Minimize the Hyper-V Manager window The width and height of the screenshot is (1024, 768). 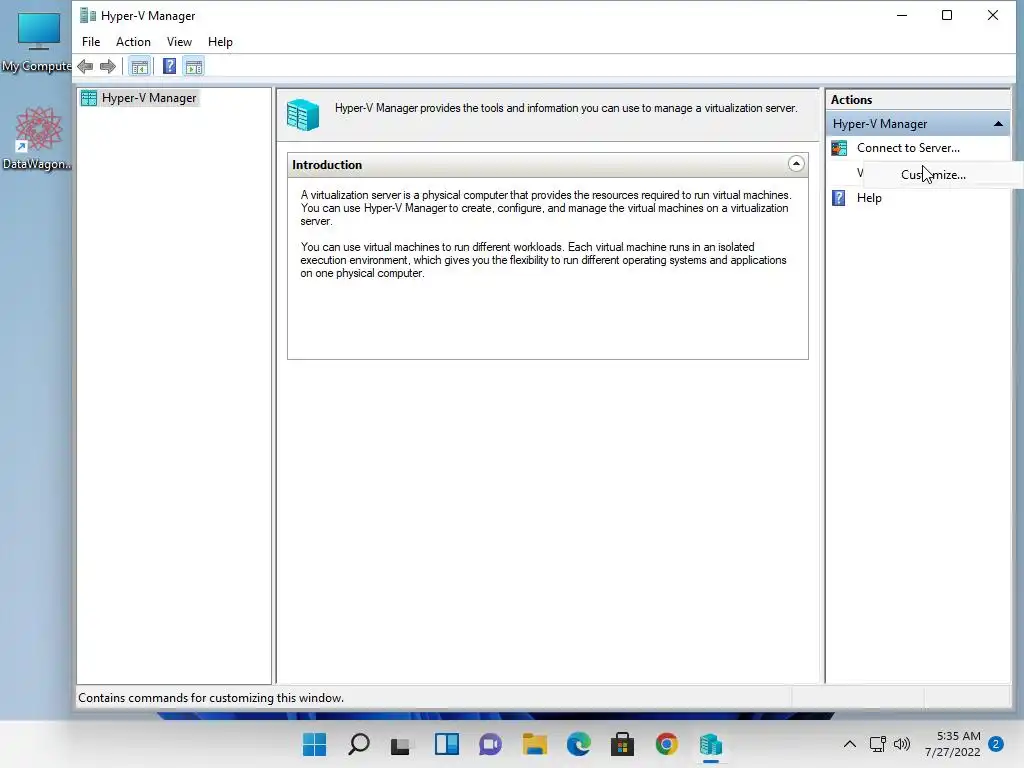coord(902,15)
